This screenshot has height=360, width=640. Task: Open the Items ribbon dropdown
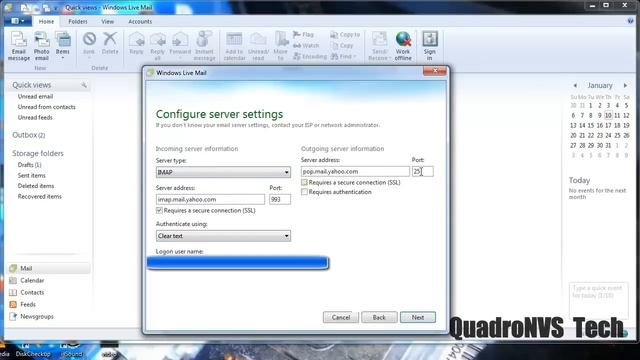pos(62,47)
